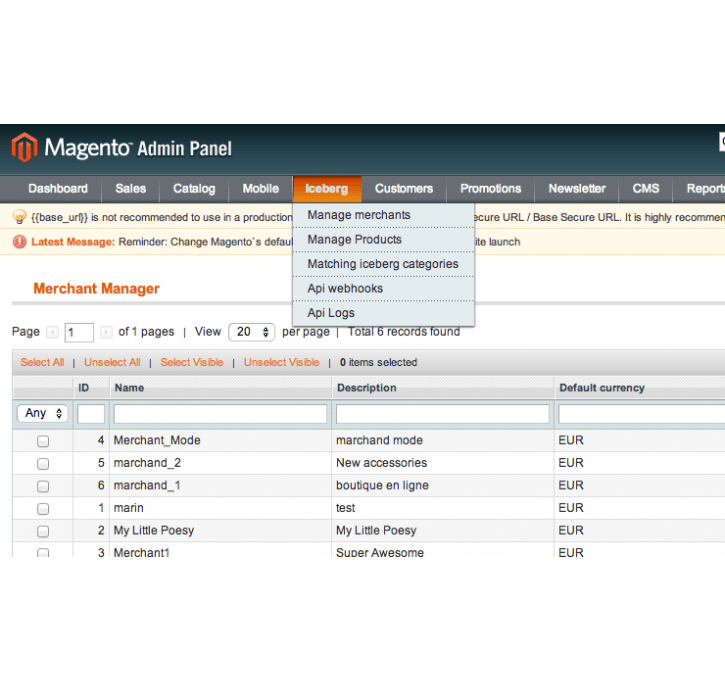
Task: Click the ID filter input field
Action: click(x=91, y=414)
